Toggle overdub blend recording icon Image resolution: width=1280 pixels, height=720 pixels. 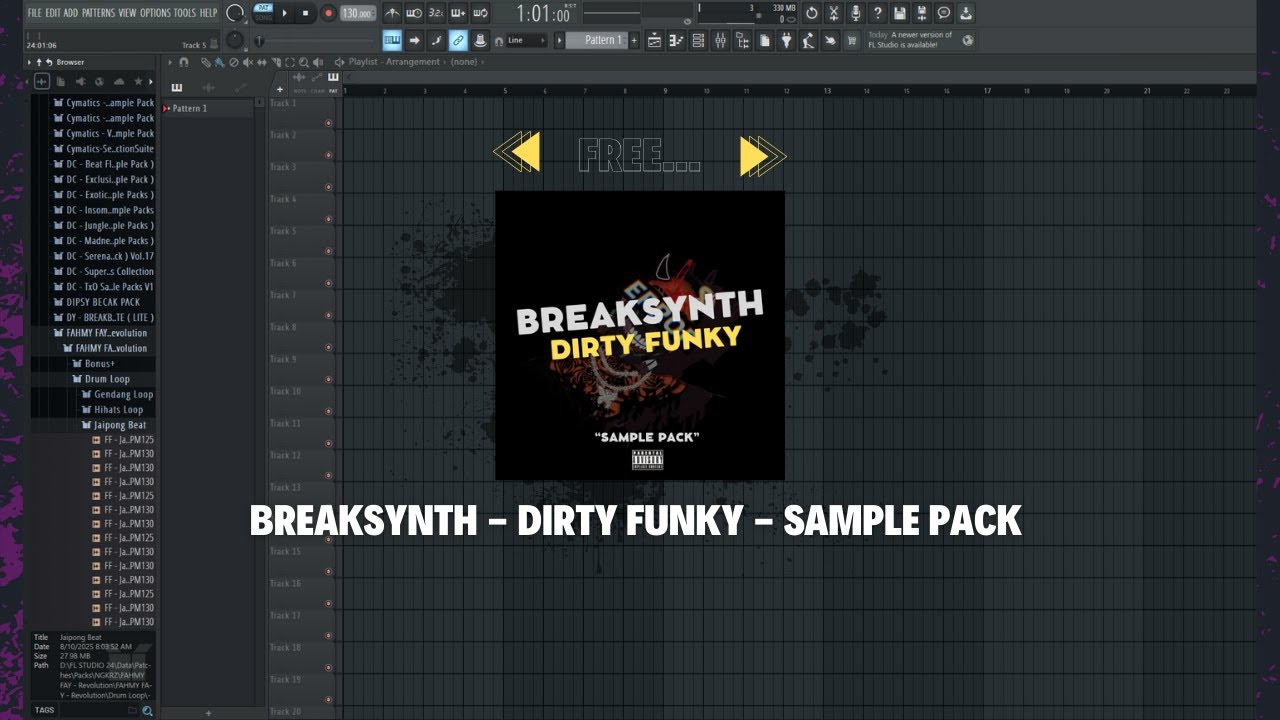(x=458, y=13)
